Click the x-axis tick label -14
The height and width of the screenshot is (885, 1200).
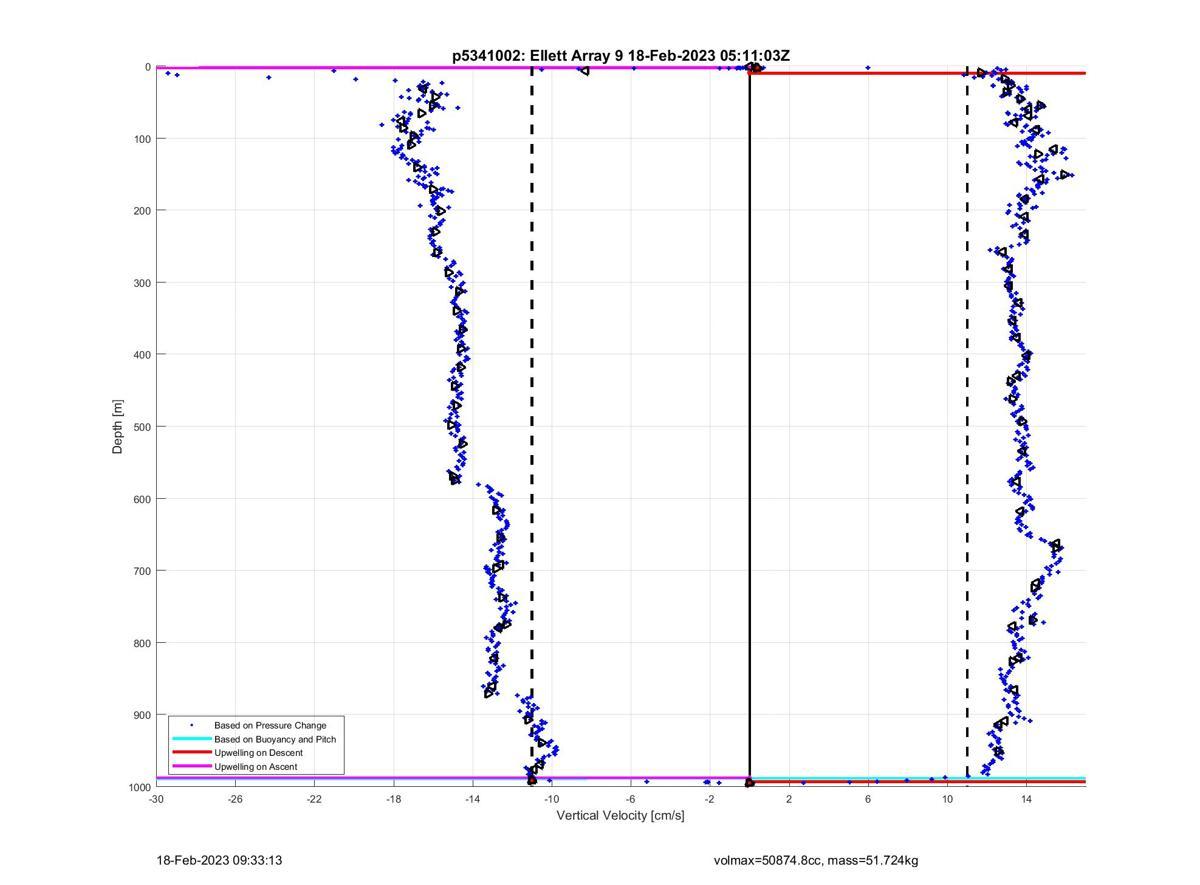click(472, 799)
